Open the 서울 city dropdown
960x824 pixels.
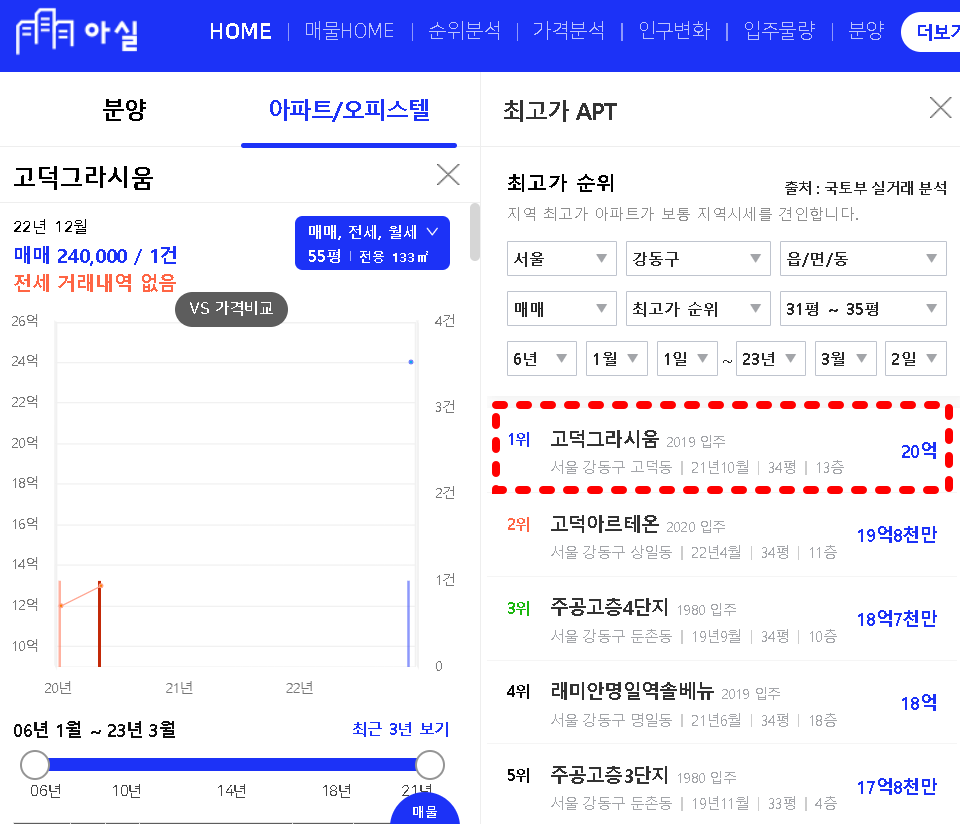pos(561,259)
